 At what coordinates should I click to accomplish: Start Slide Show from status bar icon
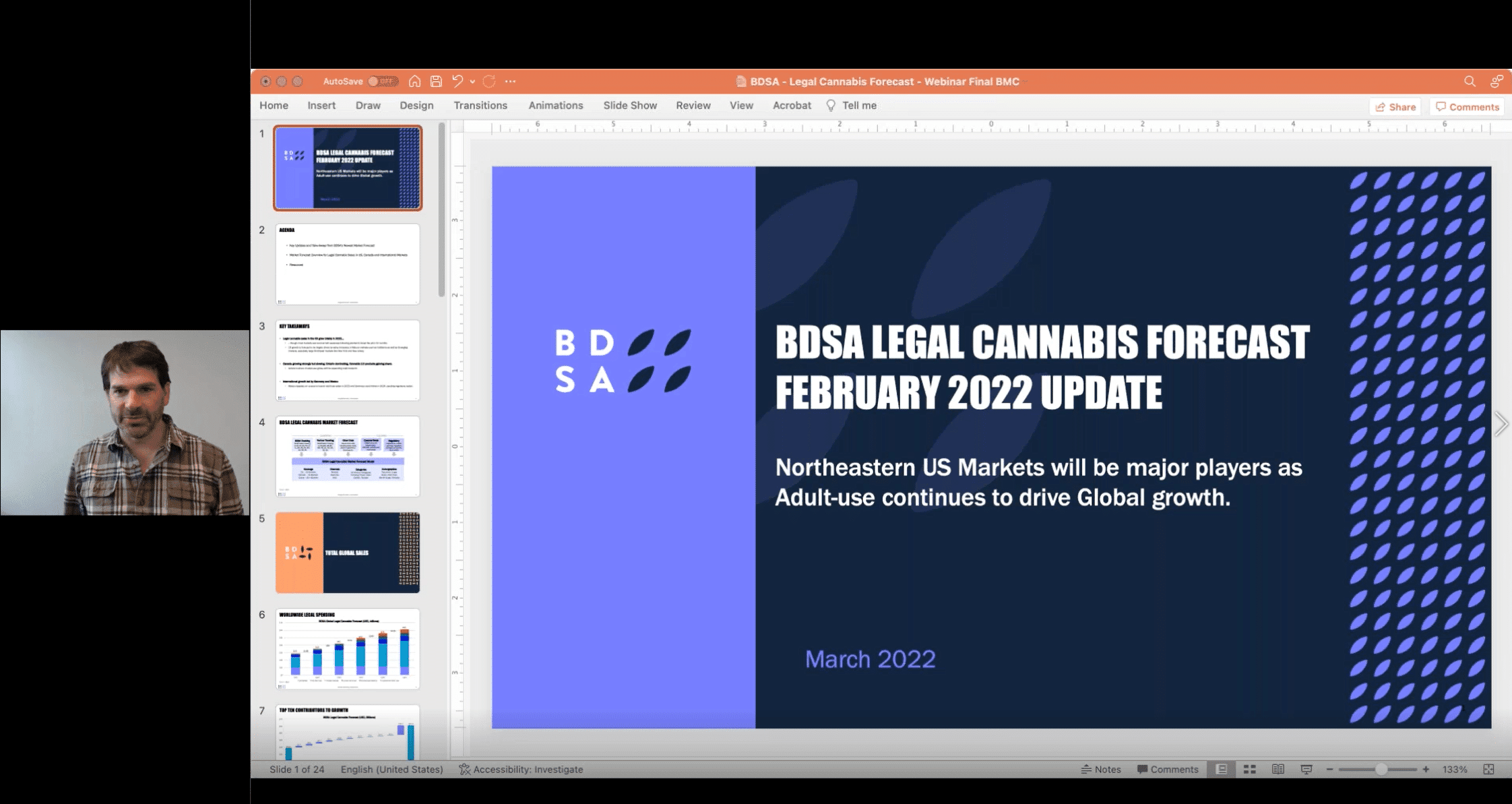(1306, 769)
